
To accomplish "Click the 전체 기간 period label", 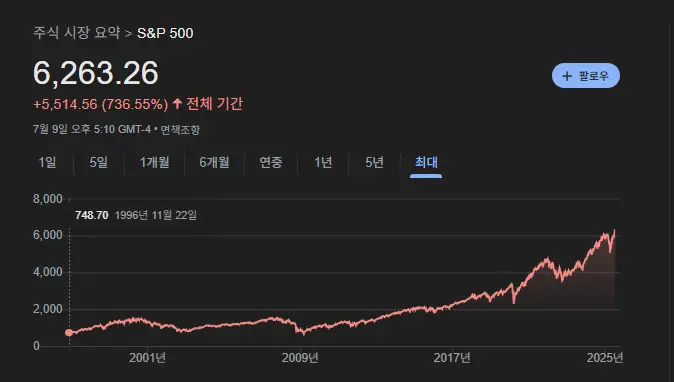I will pyautogui.click(x=214, y=104).
